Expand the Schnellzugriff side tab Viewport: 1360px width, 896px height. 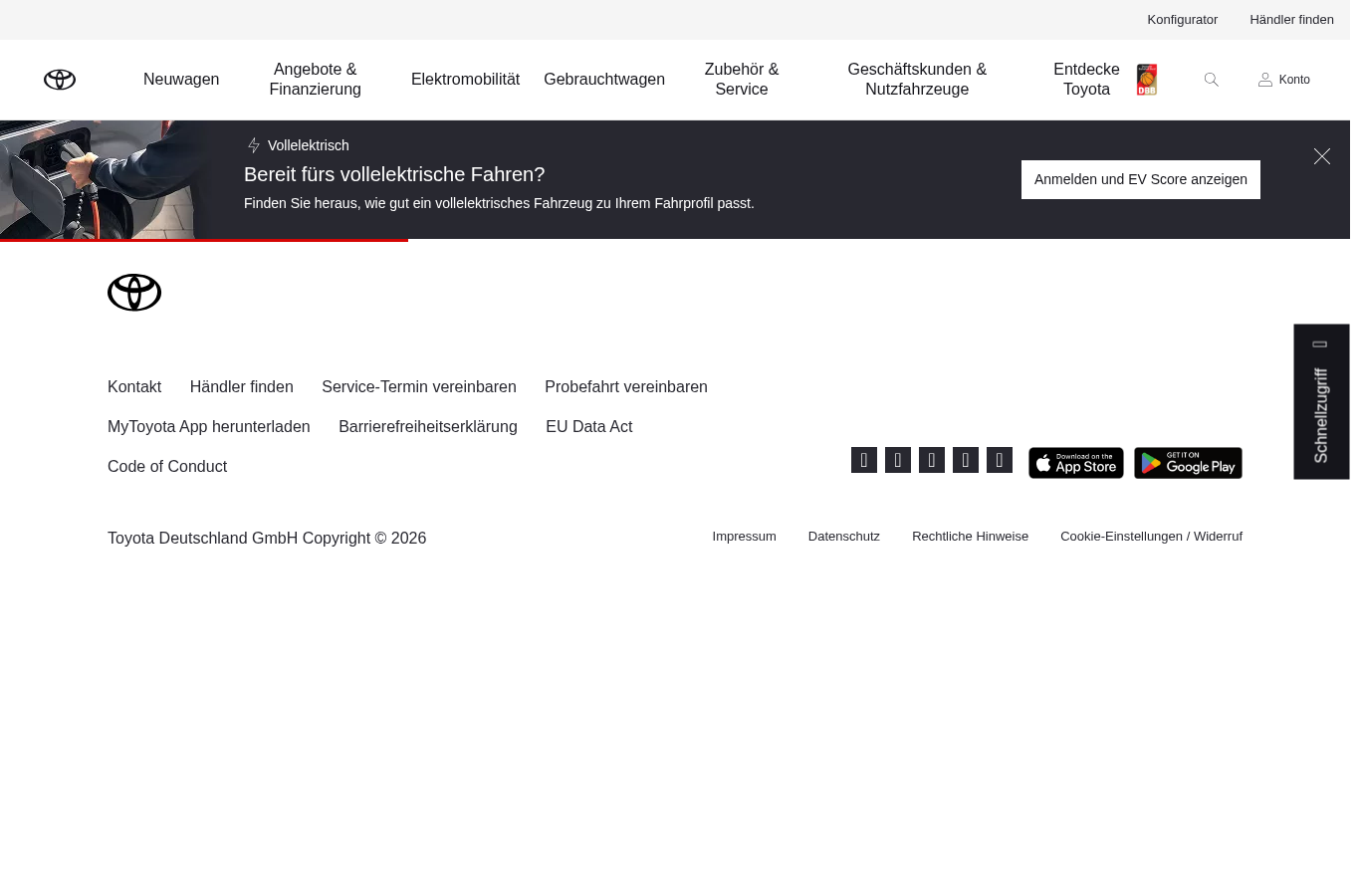[1321, 402]
